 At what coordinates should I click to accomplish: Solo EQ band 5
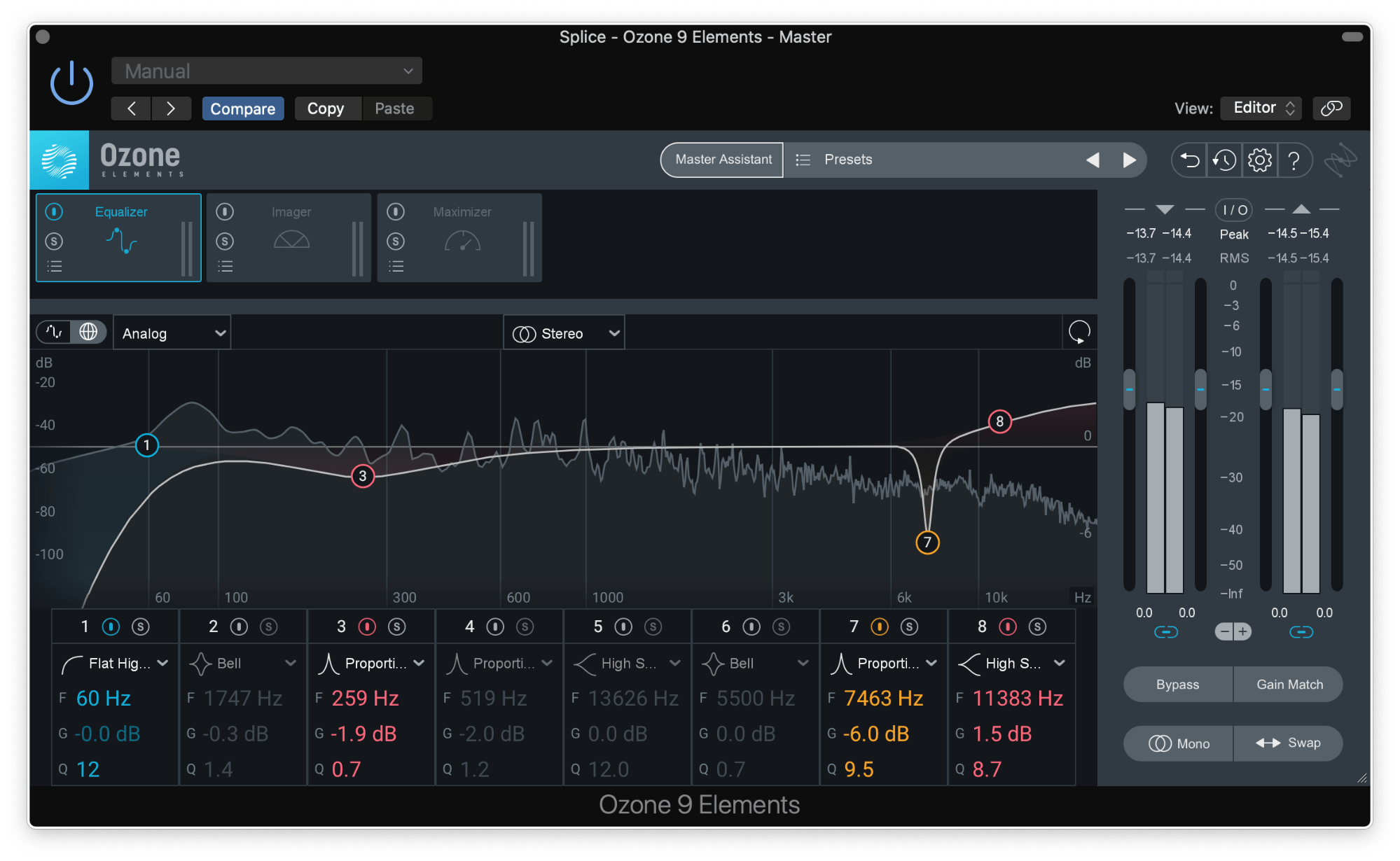(653, 626)
